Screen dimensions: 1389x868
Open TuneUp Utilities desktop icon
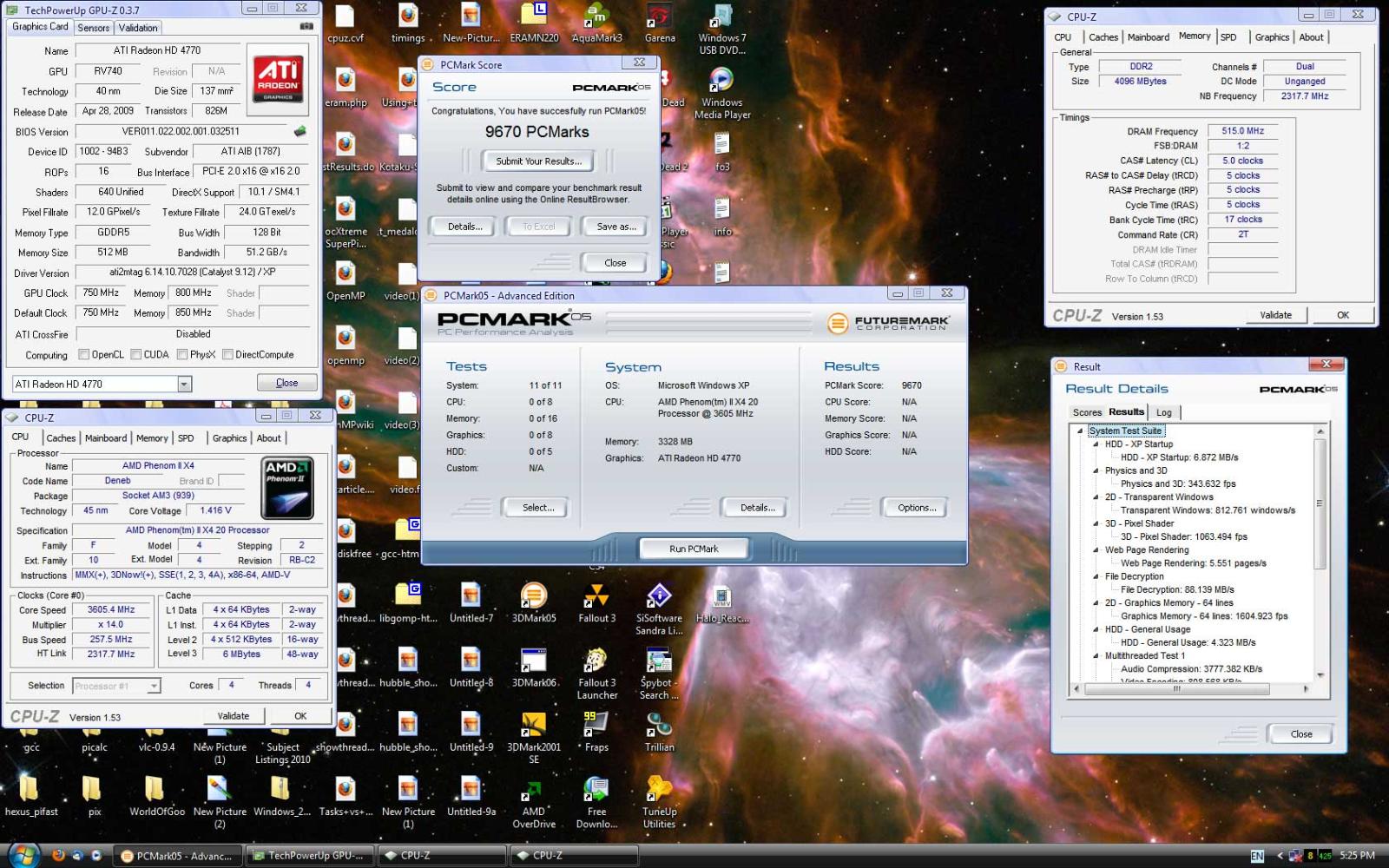click(x=660, y=803)
